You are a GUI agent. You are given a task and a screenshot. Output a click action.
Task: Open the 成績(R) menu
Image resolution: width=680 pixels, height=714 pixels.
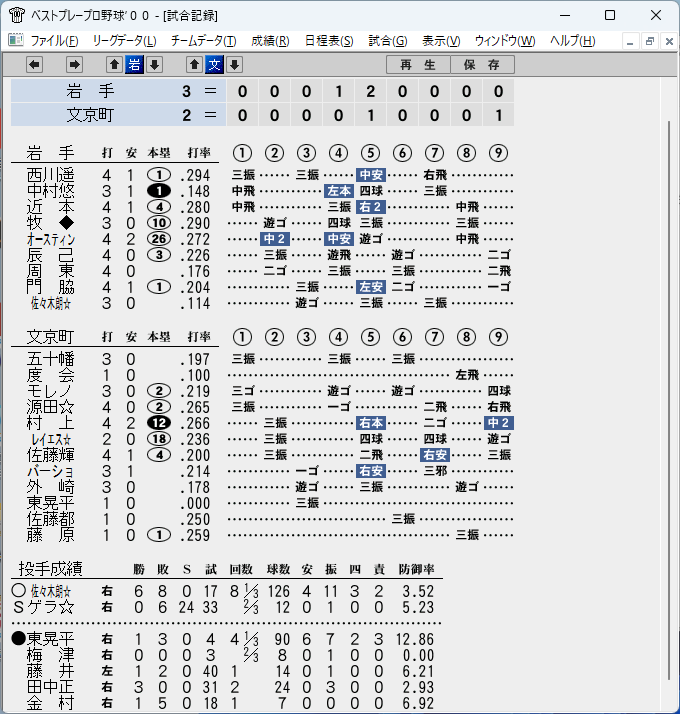pyautogui.click(x=270, y=41)
